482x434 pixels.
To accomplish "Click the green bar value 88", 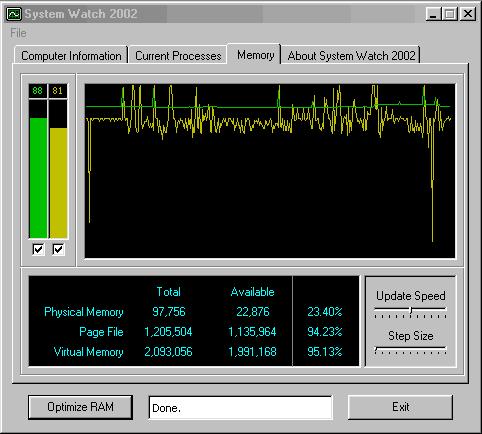I will [38, 91].
